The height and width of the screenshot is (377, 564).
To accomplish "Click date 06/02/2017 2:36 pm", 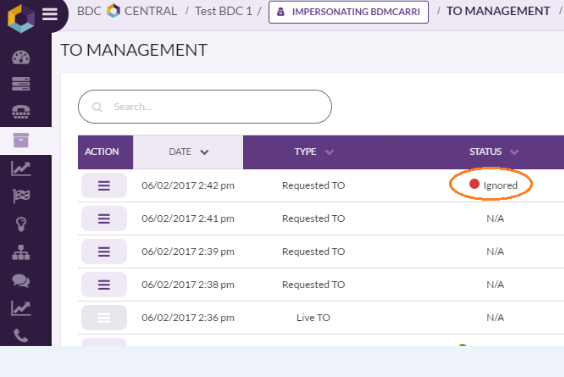I will 188,318.
